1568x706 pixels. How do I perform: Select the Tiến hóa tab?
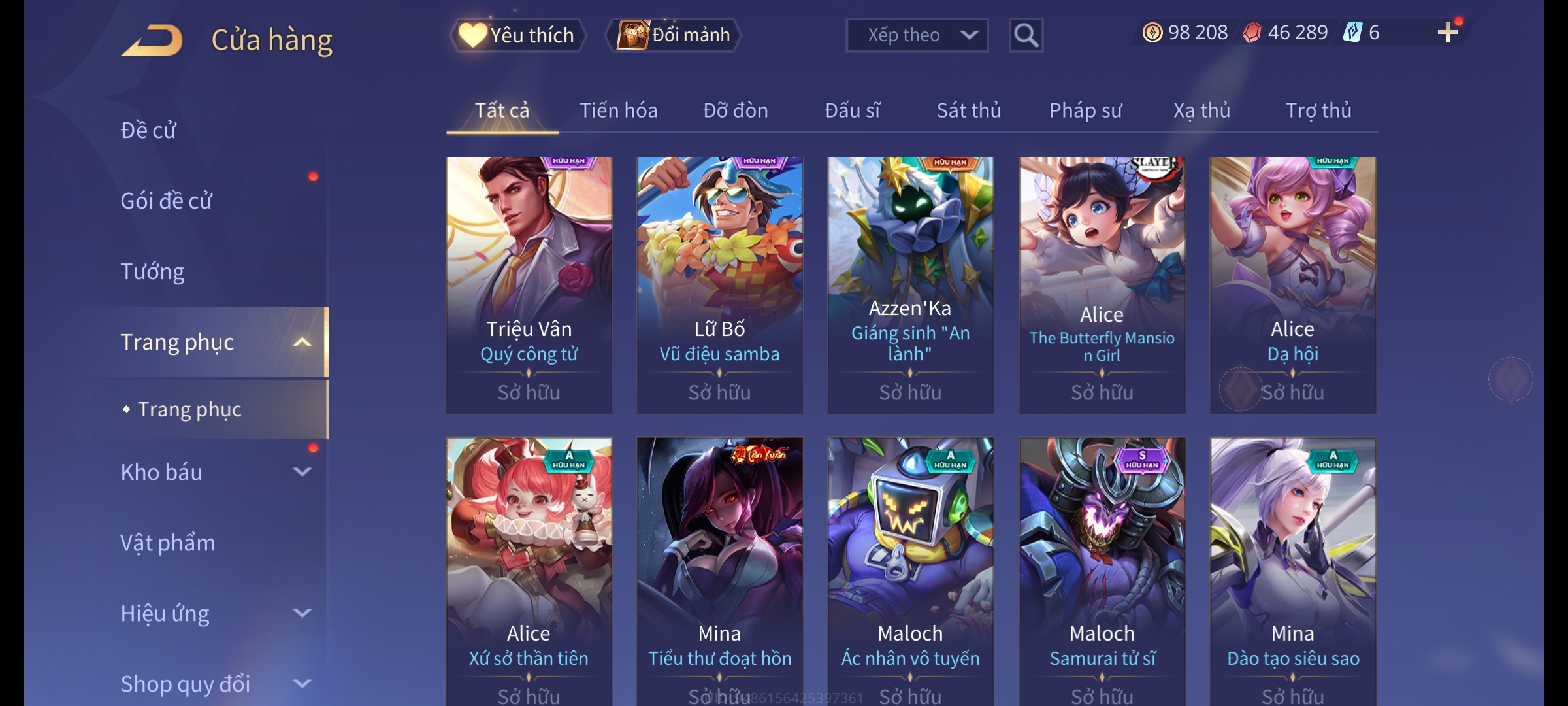pyautogui.click(x=618, y=110)
